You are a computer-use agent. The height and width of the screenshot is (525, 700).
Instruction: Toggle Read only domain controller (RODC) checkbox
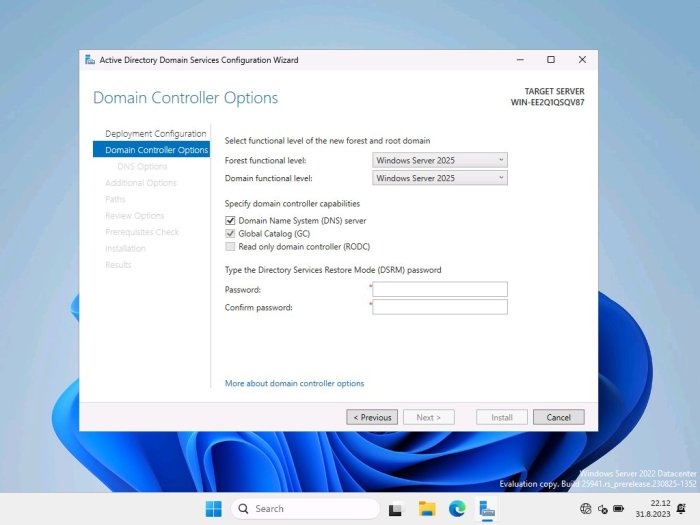point(230,246)
